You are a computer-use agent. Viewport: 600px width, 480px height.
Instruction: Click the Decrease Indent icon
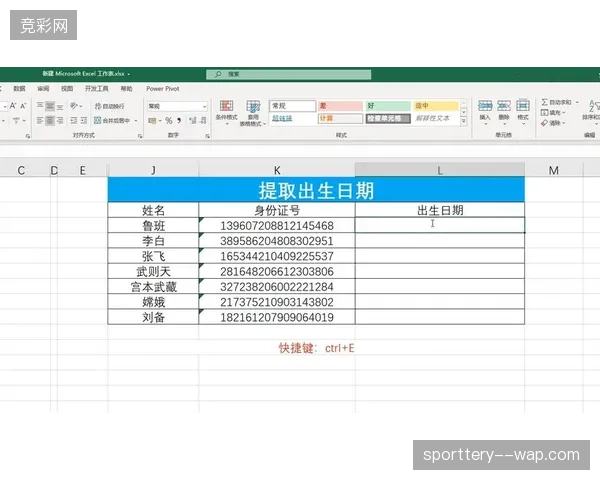pos(74,121)
